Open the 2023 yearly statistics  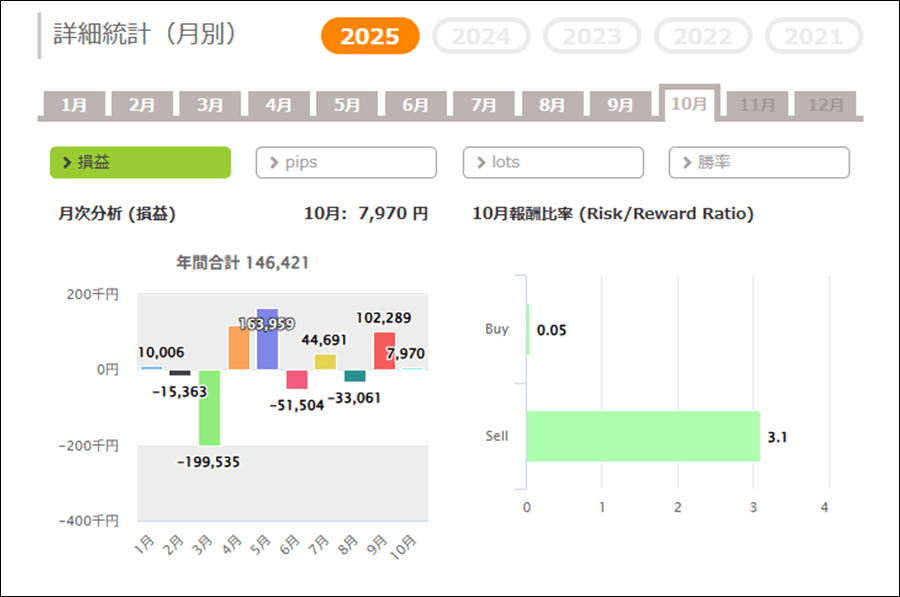pyautogui.click(x=592, y=37)
